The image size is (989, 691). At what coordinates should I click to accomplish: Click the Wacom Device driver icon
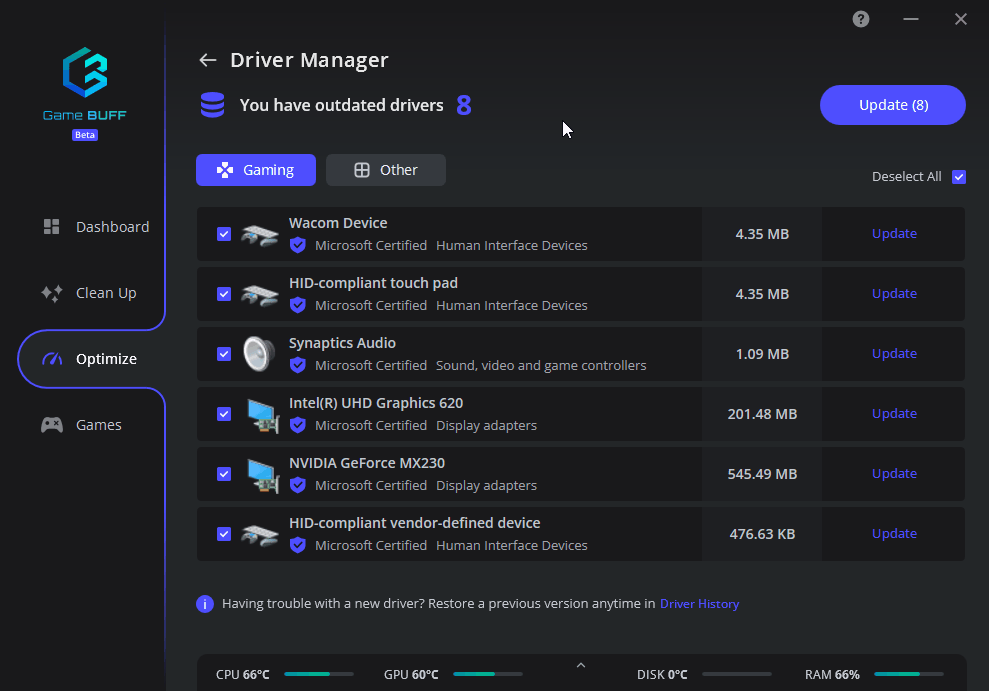coord(259,235)
